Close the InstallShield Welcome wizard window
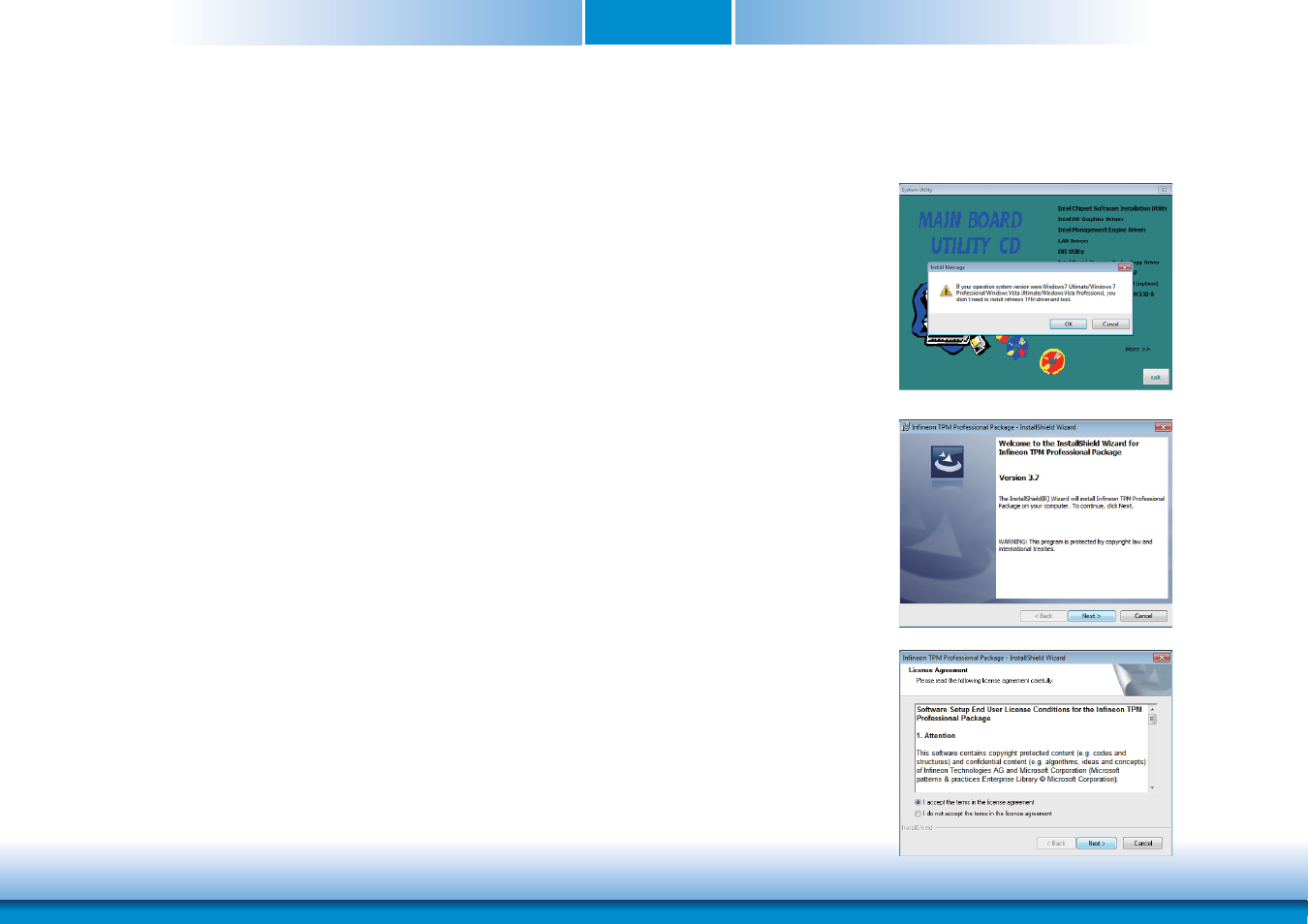Screen dimensions: 1308x924 (1163, 427)
